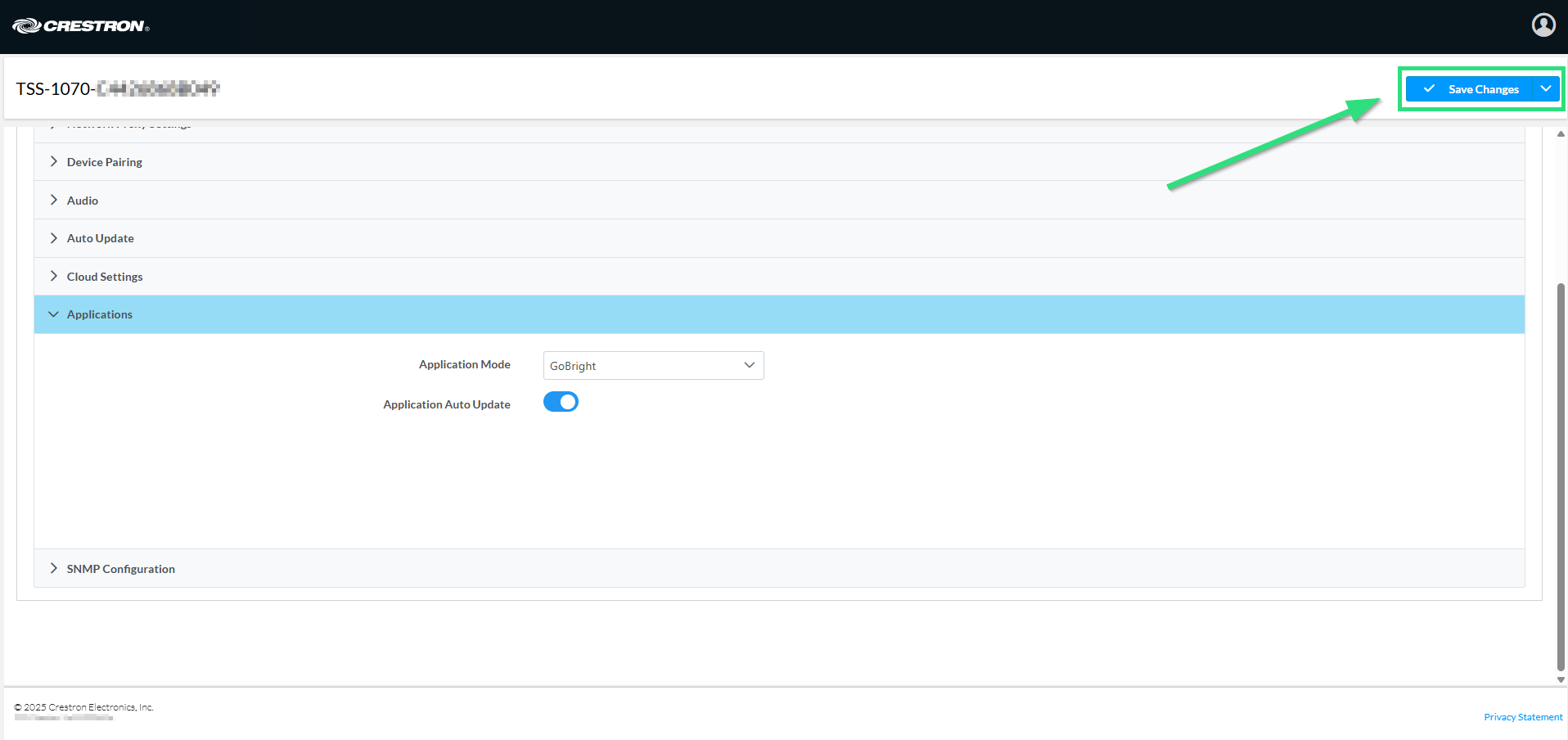1568x740 pixels.
Task: Click the scrollbar up arrow
Action: 1561,133
